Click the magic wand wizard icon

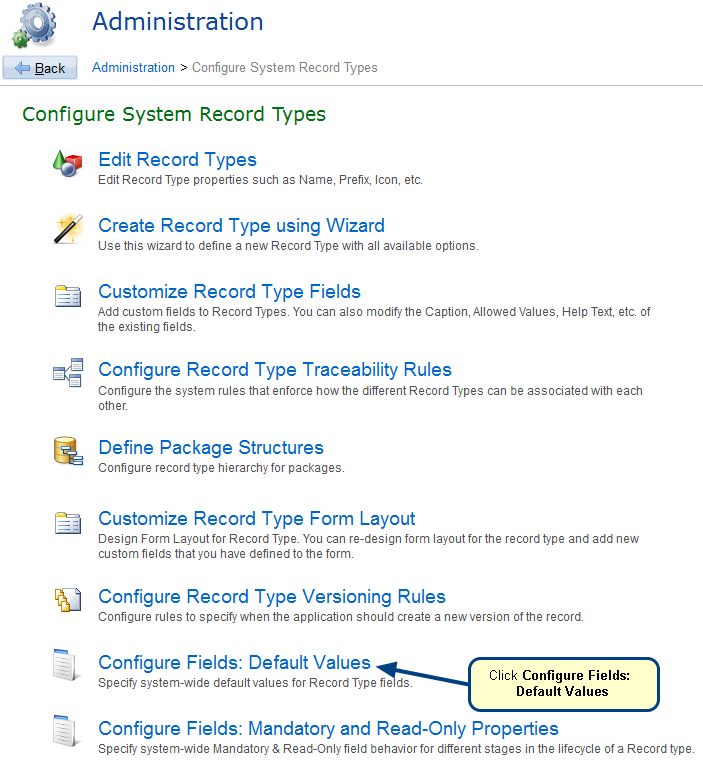pos(66,229)
